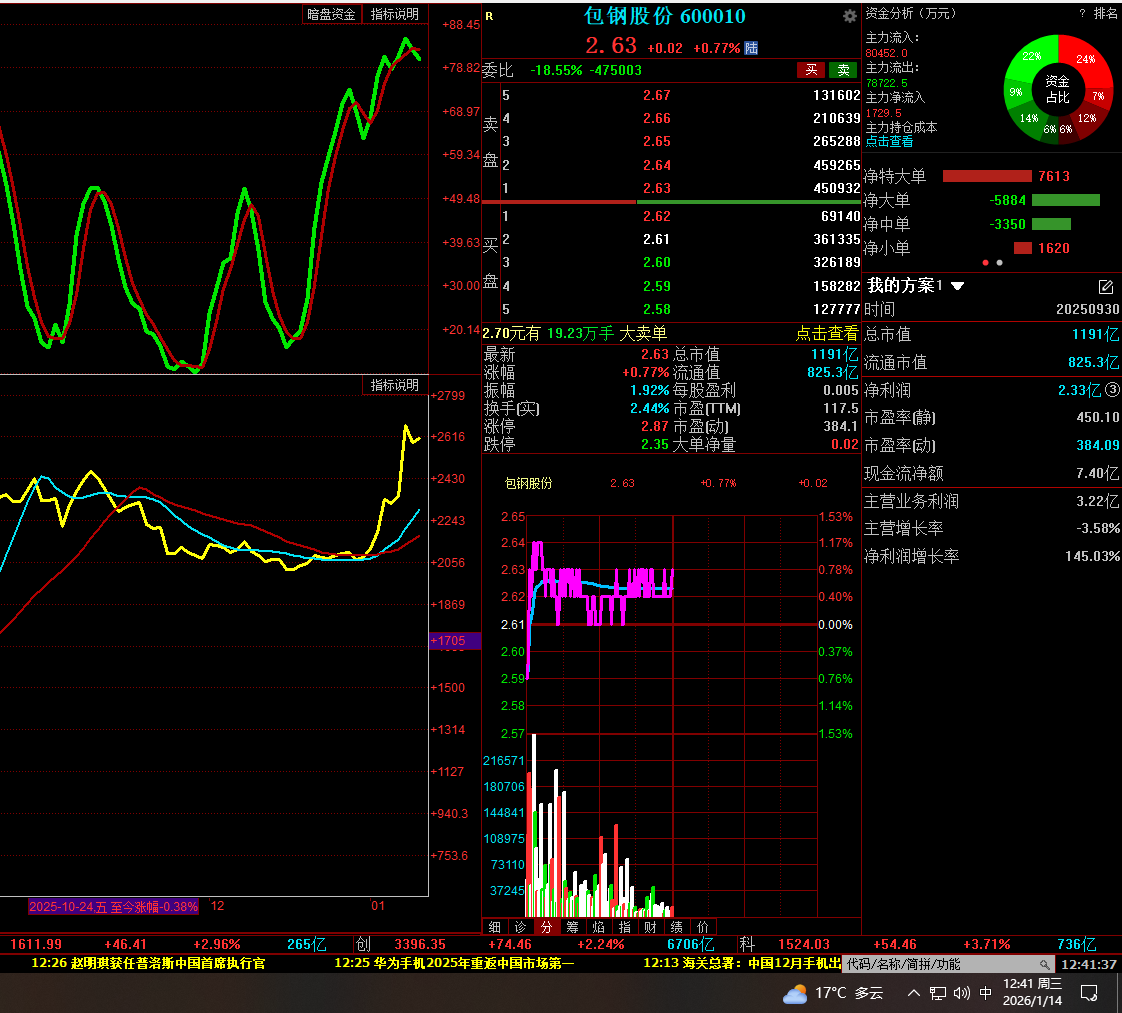Click the search magnifier in code box
The width and height of the screenshot is (1122, 1013).
pyautogui.click(x=1045, y=964)
